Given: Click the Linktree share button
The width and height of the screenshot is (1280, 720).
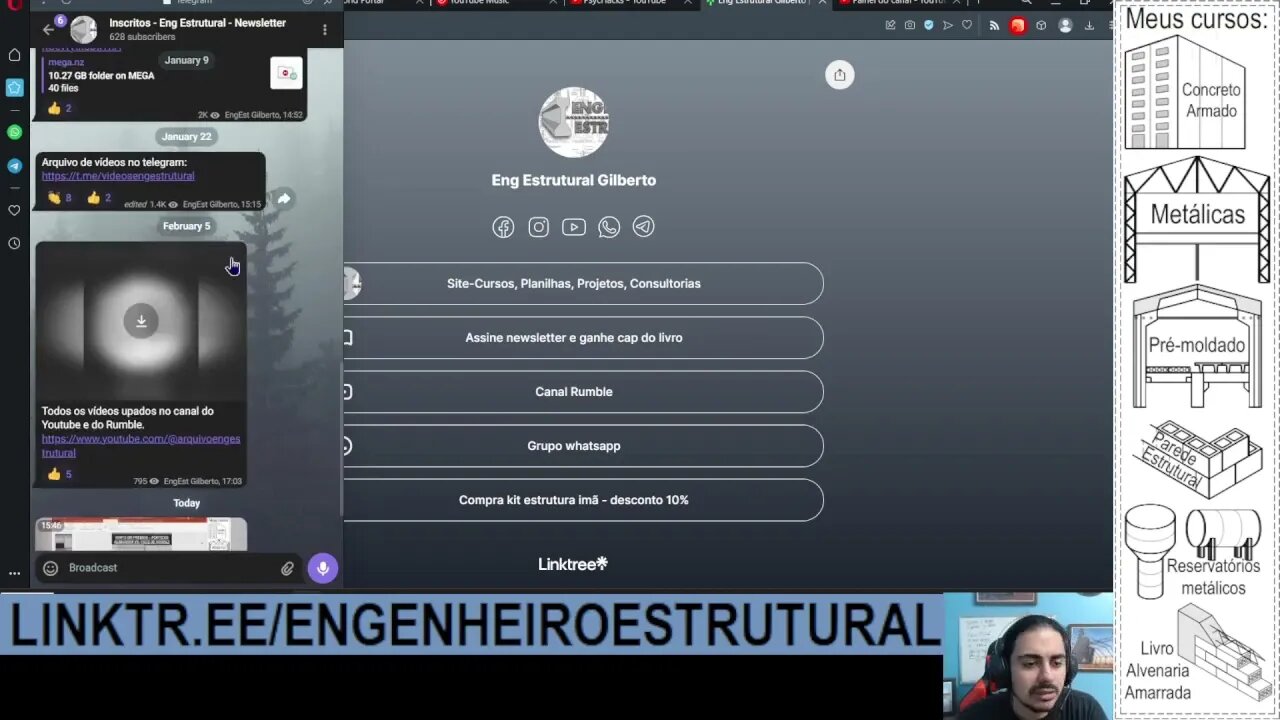Looking at the screenshot, I should tap(839, 75).
